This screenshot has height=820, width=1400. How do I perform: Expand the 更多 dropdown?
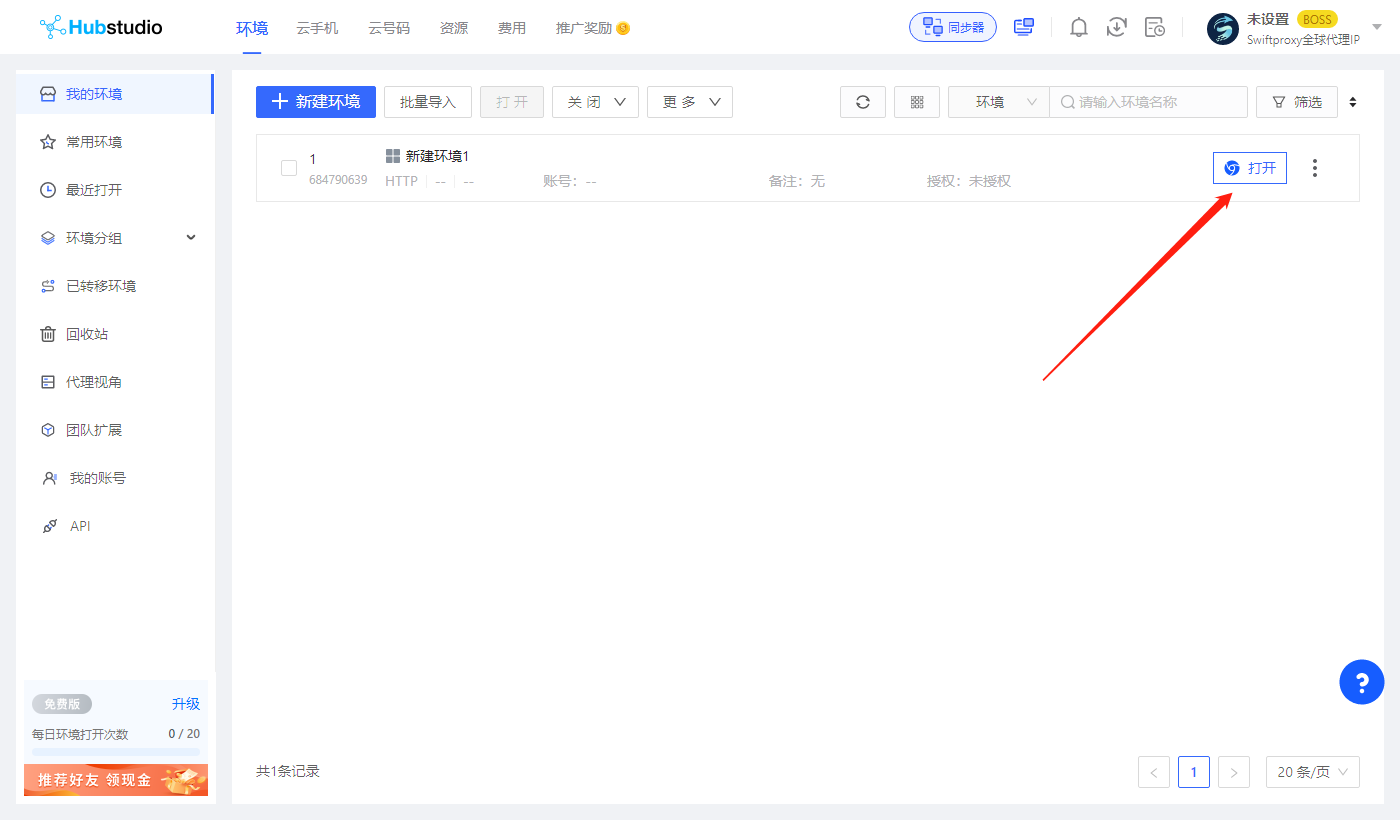[x=689, y=101]
